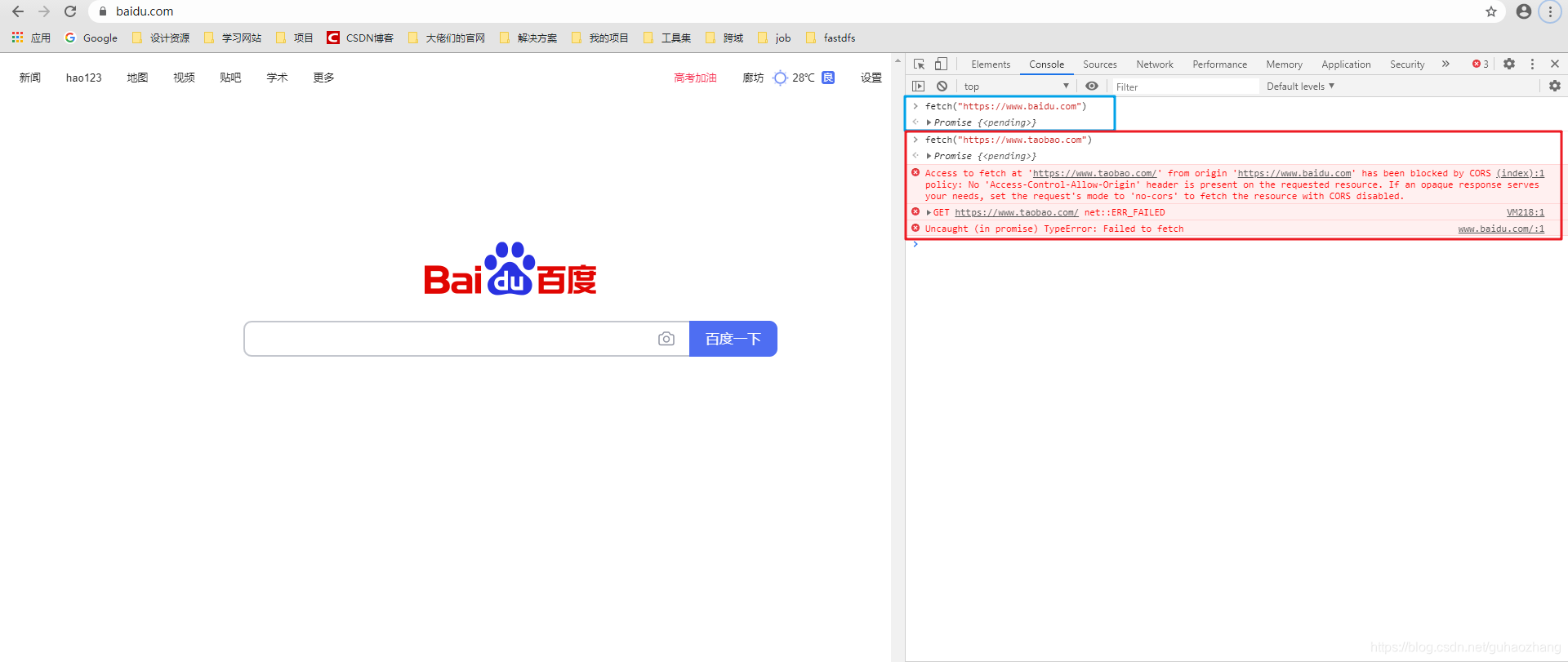The height and width of the screenshot is (662, 1568).
Task: Click the red error count badge
Action: (x=1480, y=64)
